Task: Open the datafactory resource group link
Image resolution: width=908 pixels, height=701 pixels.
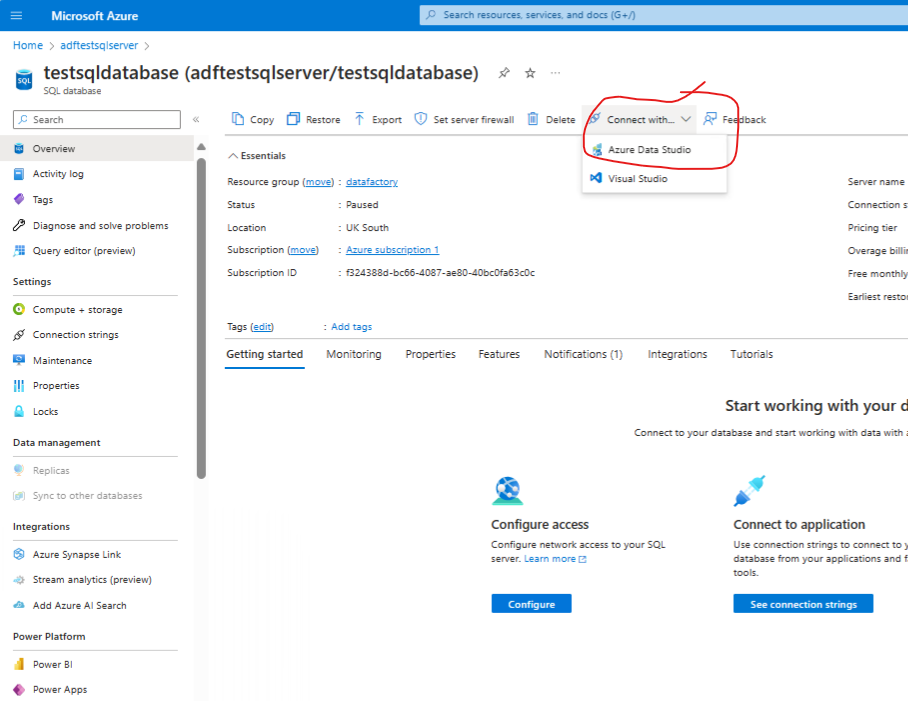Action: point(372,182)
